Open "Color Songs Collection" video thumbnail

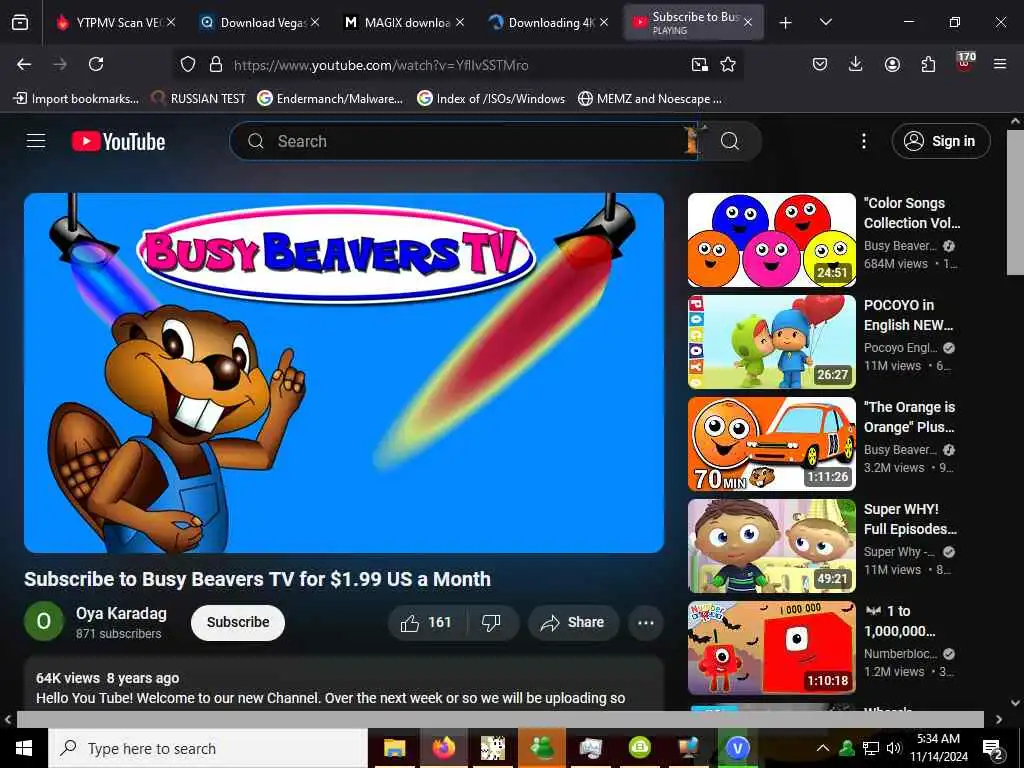771,240
